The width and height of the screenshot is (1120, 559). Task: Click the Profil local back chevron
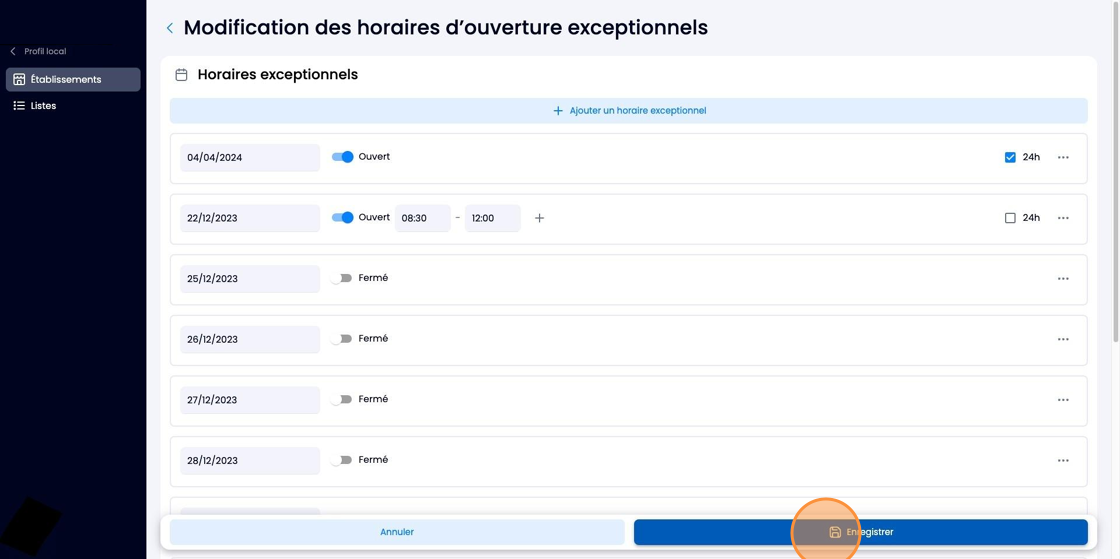tap(12, 51)
